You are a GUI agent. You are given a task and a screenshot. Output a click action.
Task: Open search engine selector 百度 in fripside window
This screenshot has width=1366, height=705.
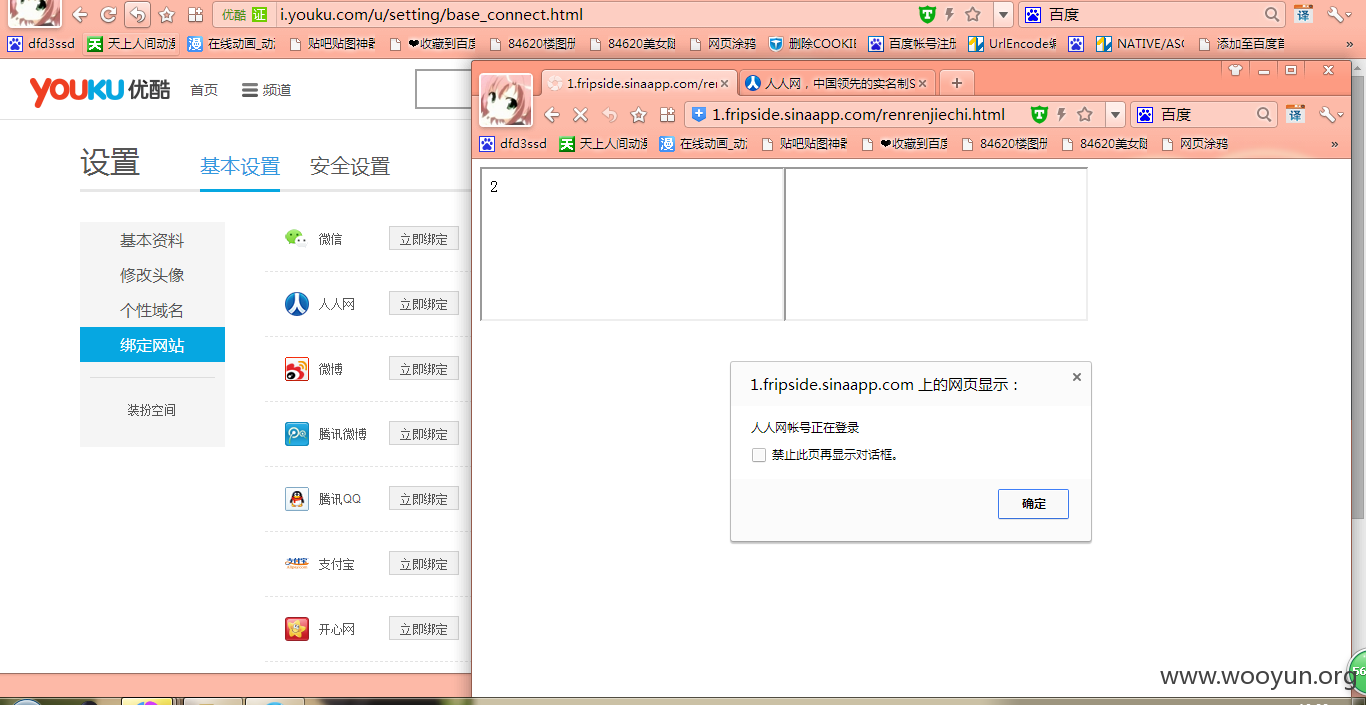(x=1146, y=114)
